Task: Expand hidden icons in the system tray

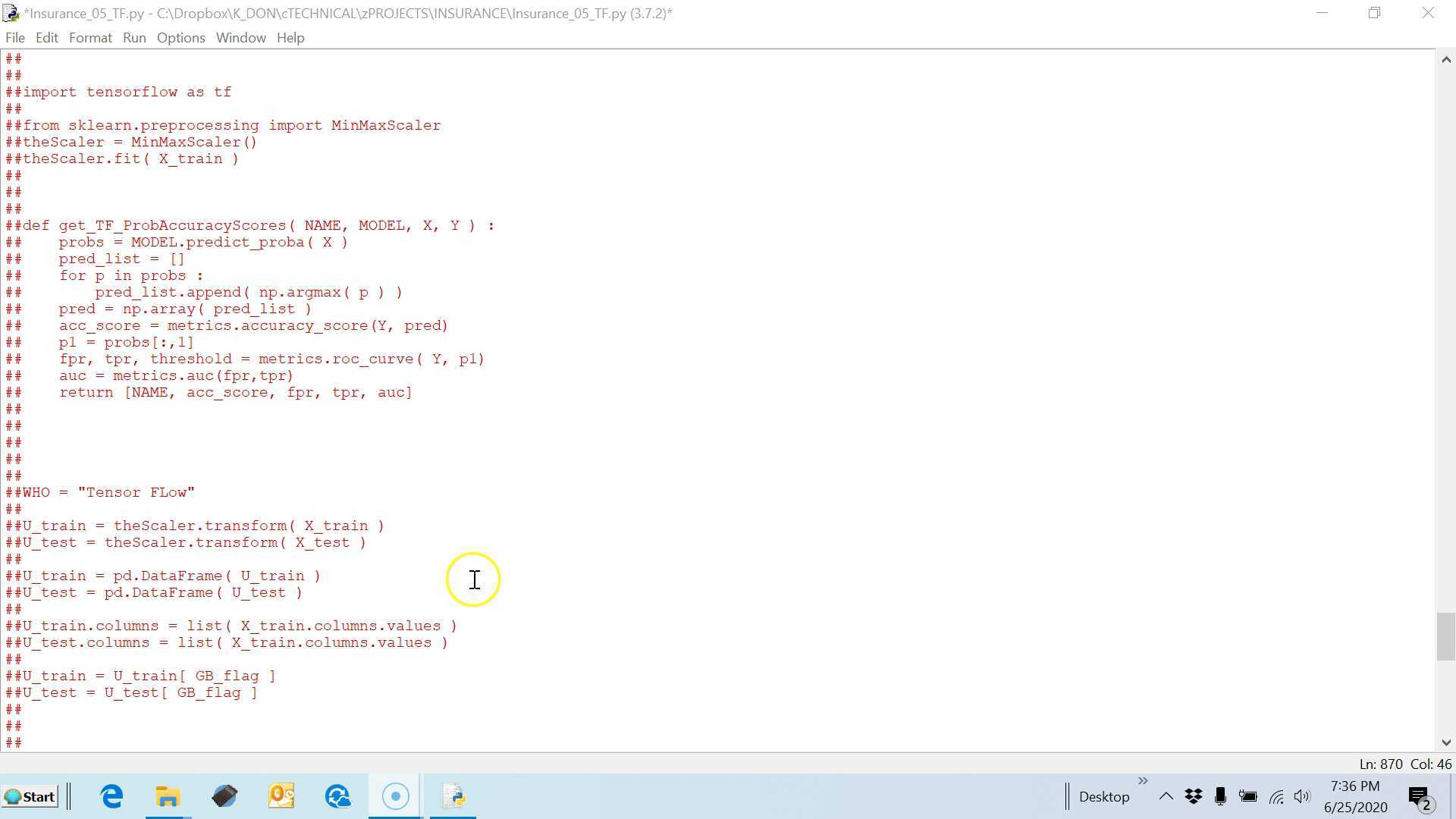Action: [x=1166, y=796]
